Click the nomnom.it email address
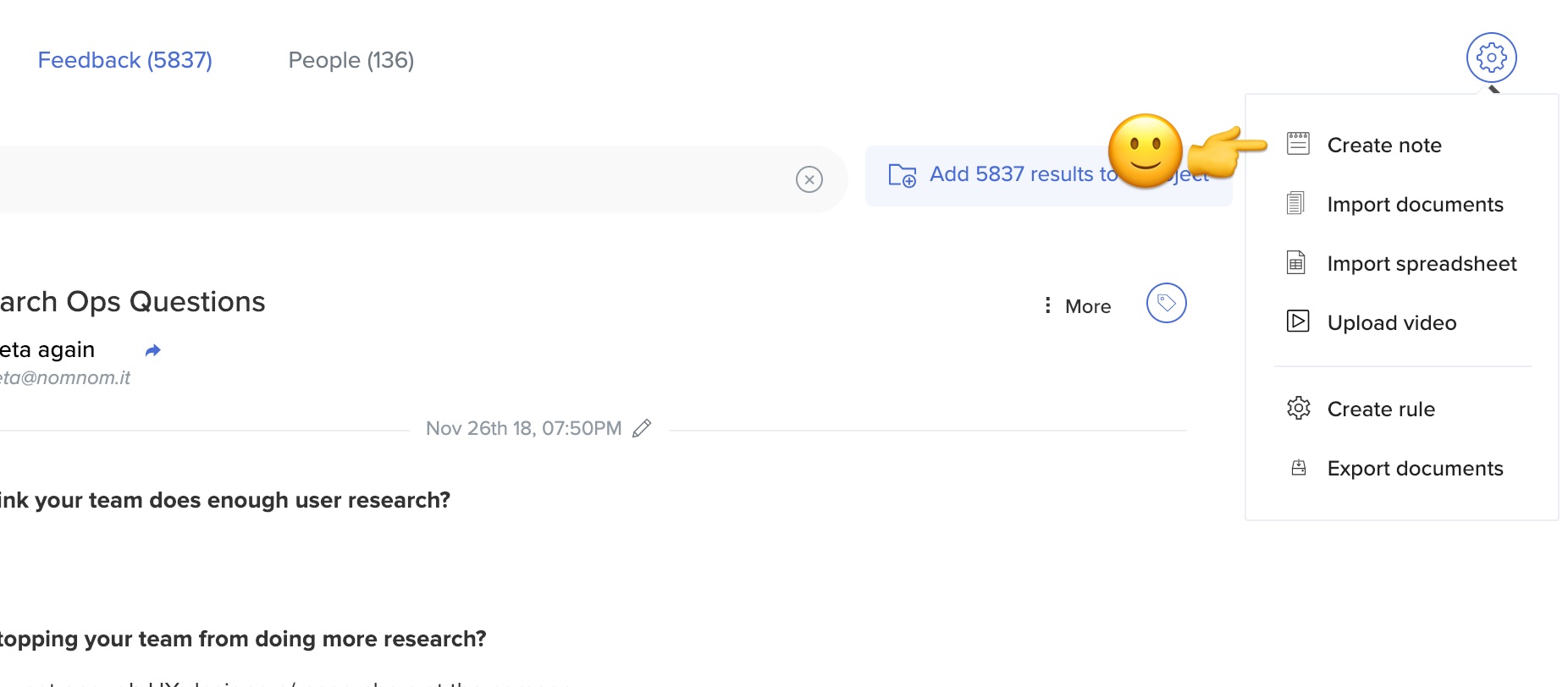Image resolution: width=1568 pixels, height=687 pixels. tap(65, 378)
